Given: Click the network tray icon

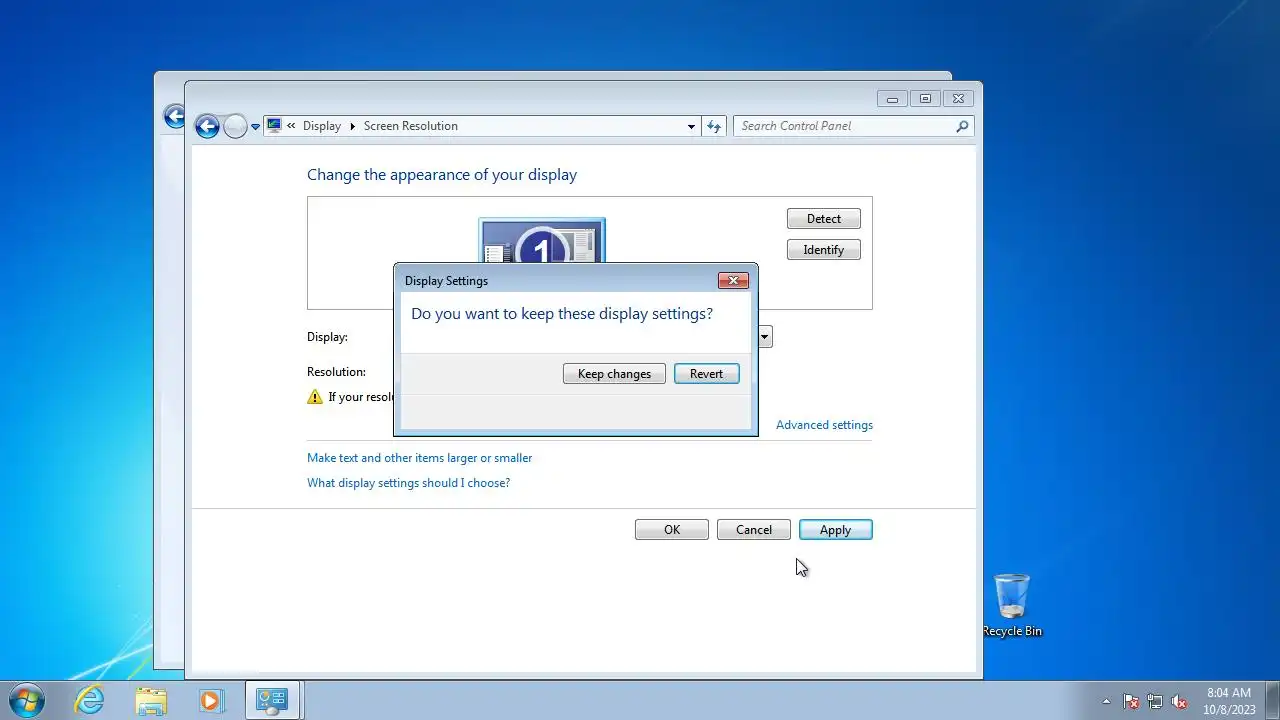Looking at the screenshot, I should (x=1155, y=701).
